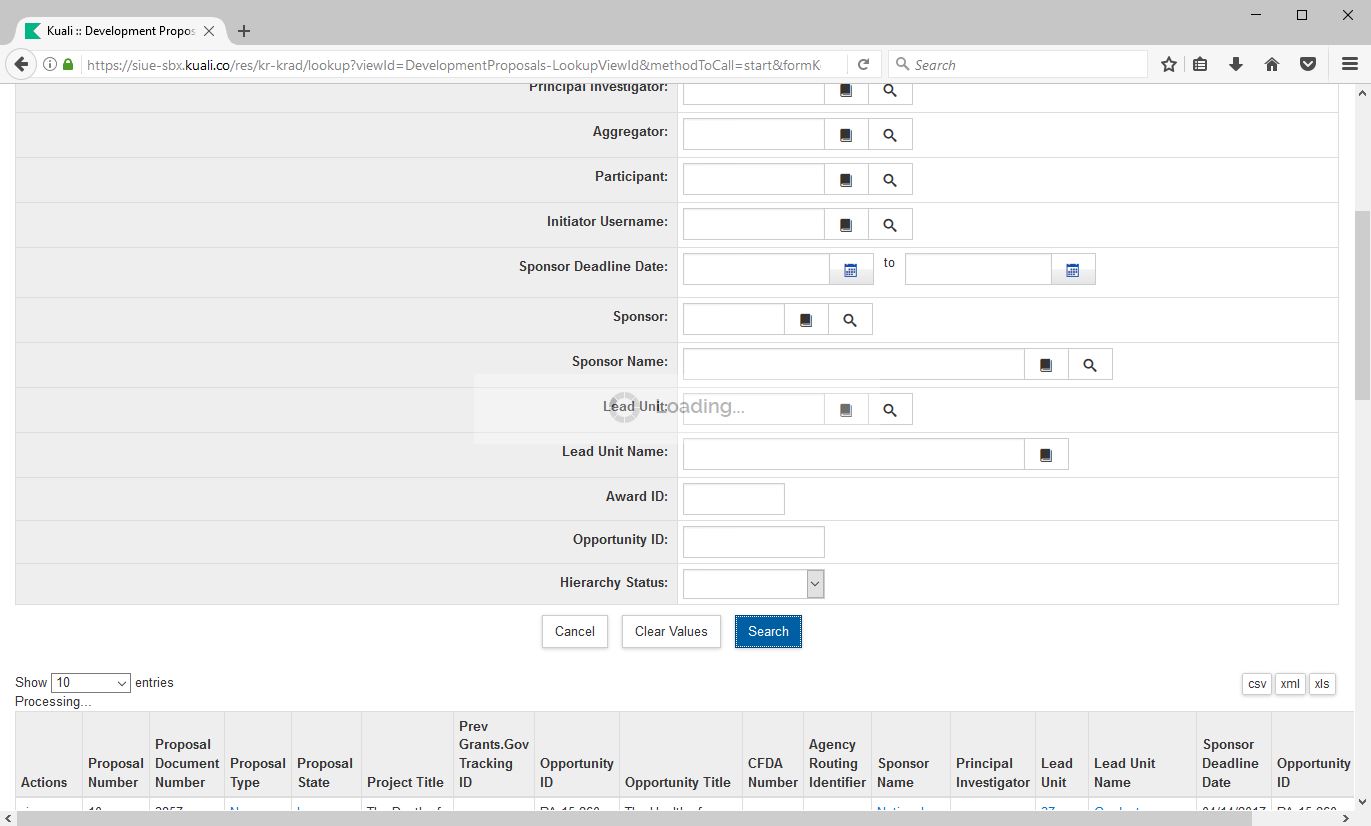
Task: Select the Kuali Development Proposal browser tab
Action: [120, 31]
